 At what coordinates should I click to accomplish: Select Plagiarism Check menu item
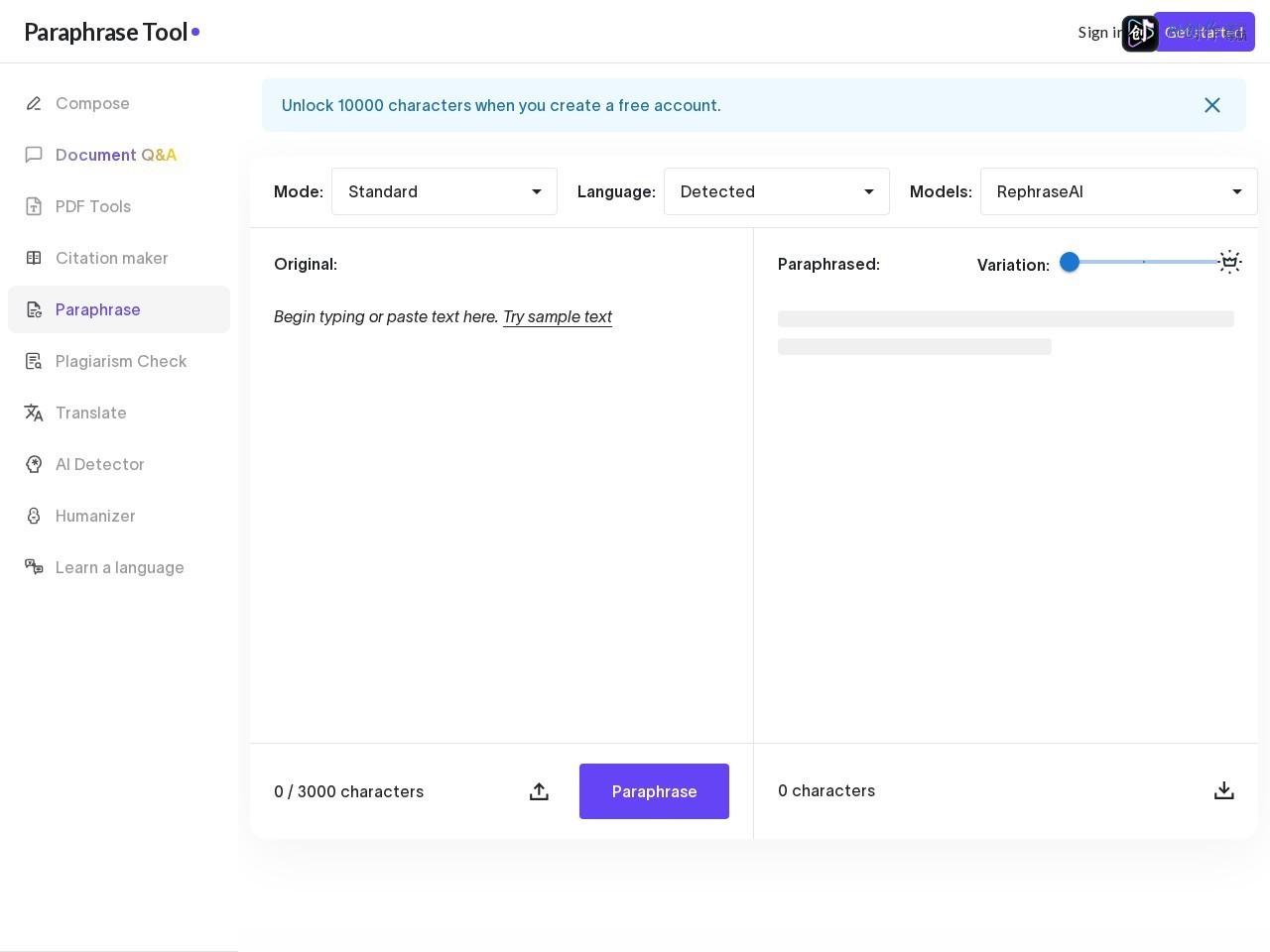(x=119, y=361)
